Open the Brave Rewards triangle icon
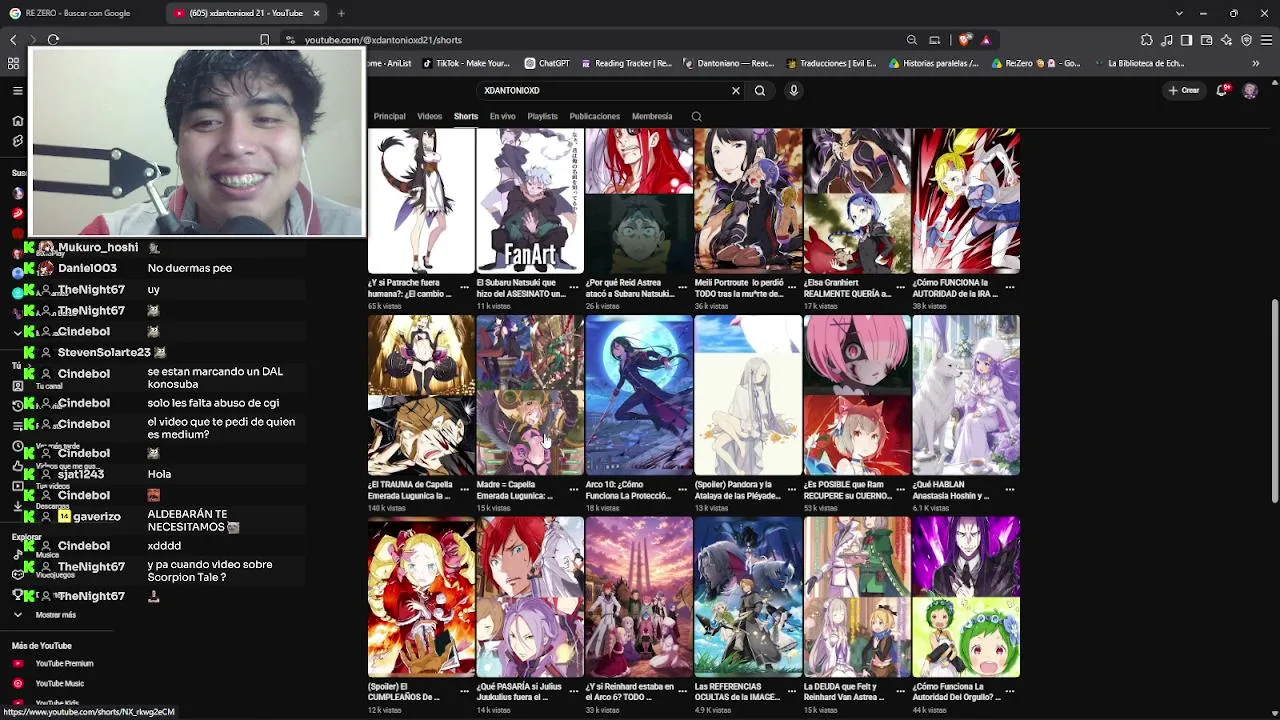The width and height of the screenshot is (1280, 720). (x=986, y=40)
